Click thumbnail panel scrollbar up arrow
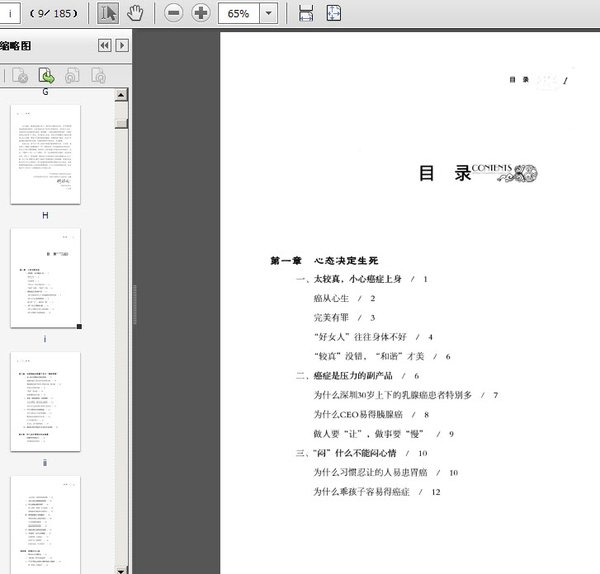 [121, 95]
